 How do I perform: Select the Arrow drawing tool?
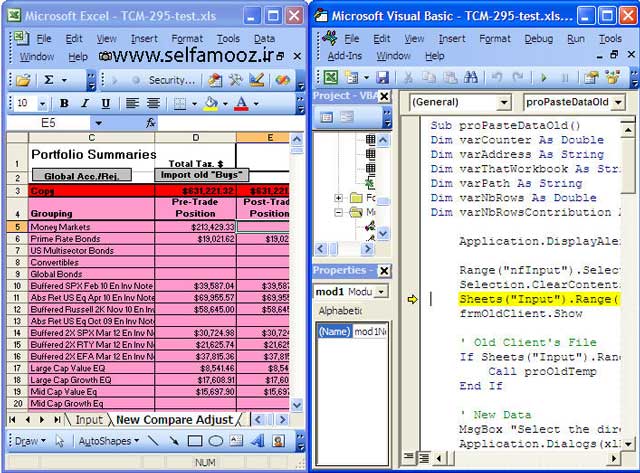pos(174,441)
